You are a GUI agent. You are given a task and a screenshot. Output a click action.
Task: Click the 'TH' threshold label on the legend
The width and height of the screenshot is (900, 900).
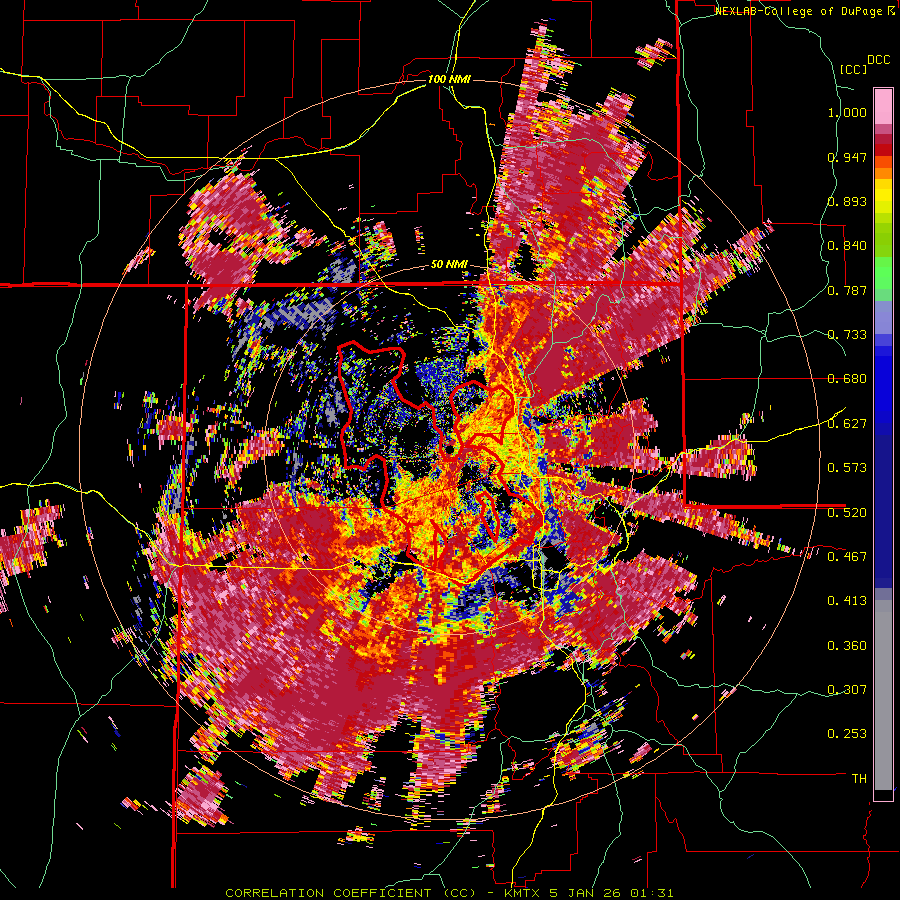[x=859, y=779]
